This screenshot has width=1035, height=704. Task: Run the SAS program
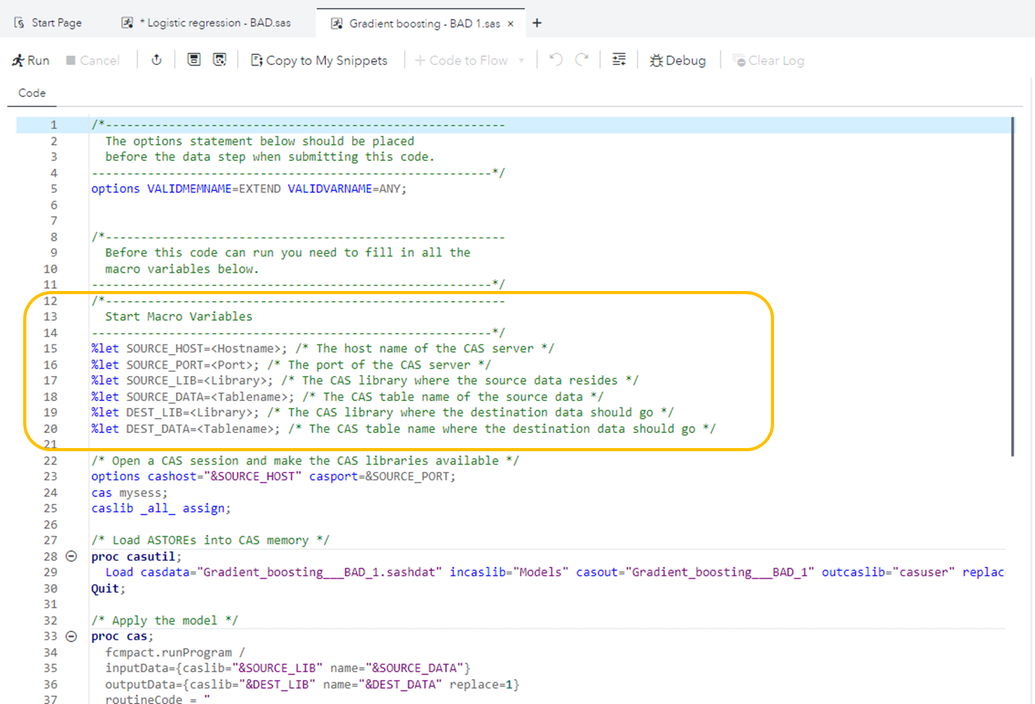(30, 61)
